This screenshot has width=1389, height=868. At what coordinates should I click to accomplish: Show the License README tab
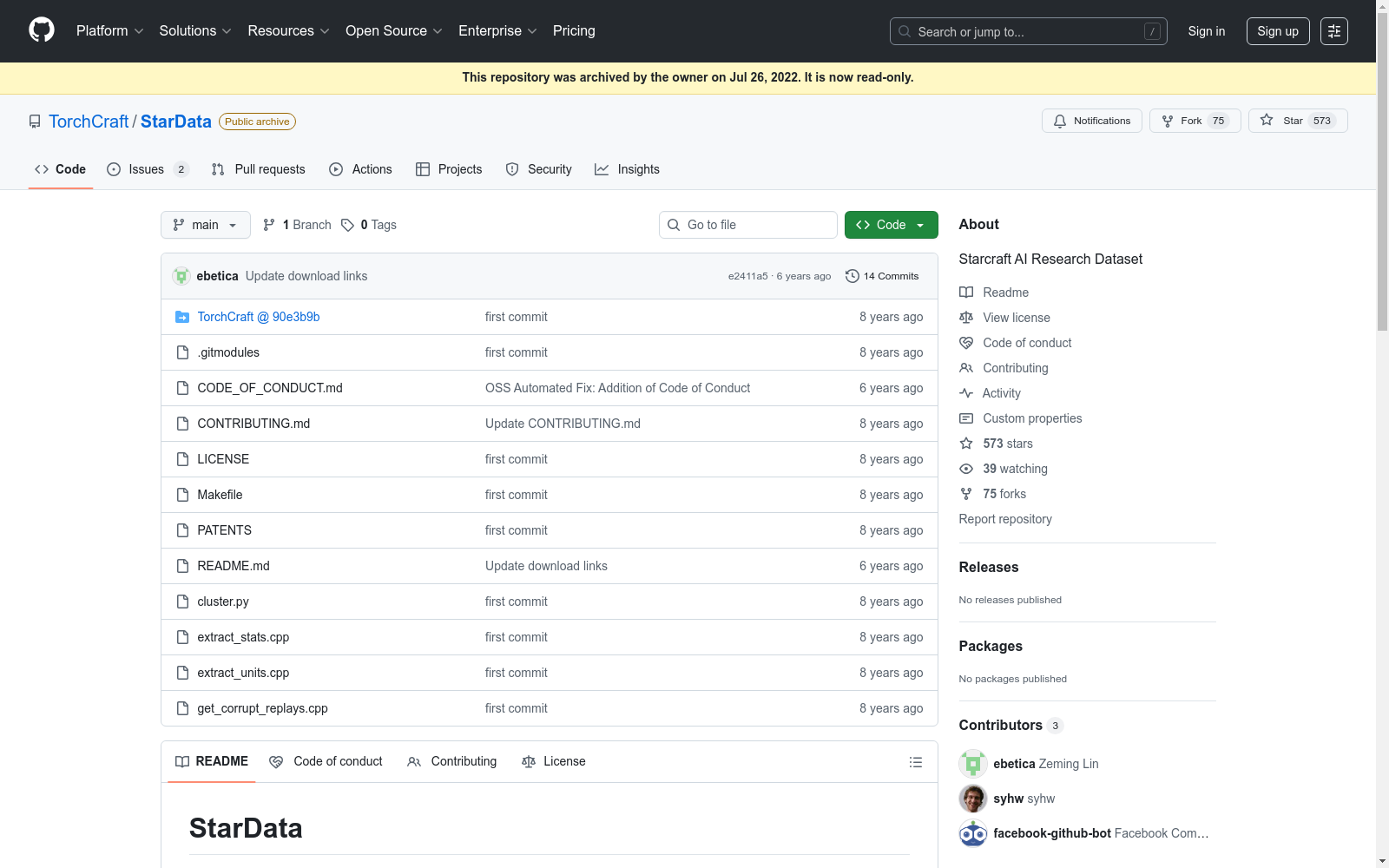click(554, 761)
